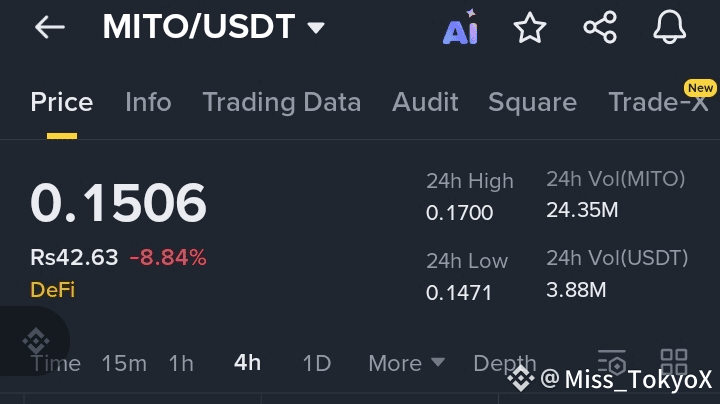Open the Square tab

coord(532,102)
